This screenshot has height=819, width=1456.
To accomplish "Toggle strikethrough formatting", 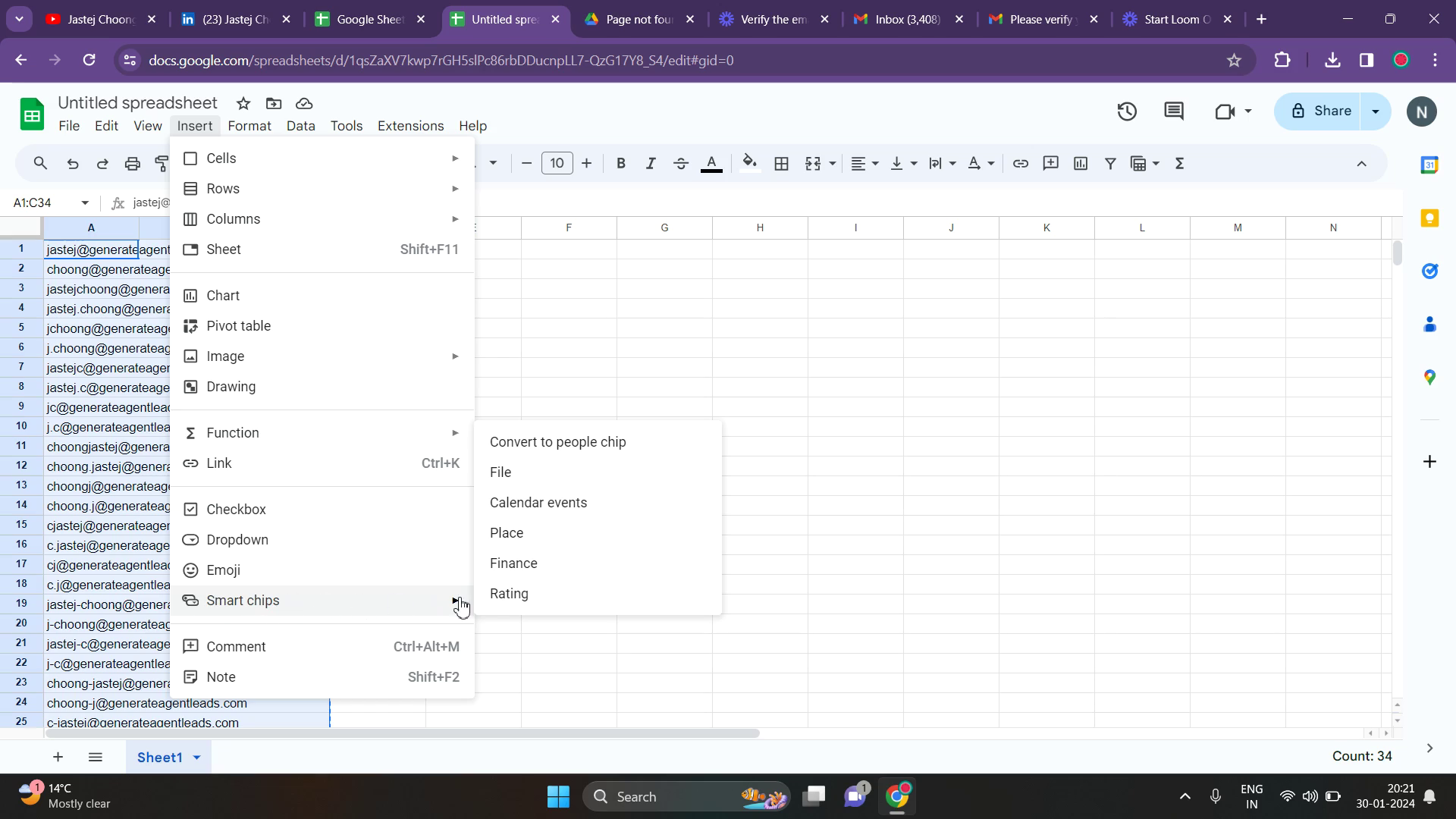I will pyautogui.click(x=680, y=164).
